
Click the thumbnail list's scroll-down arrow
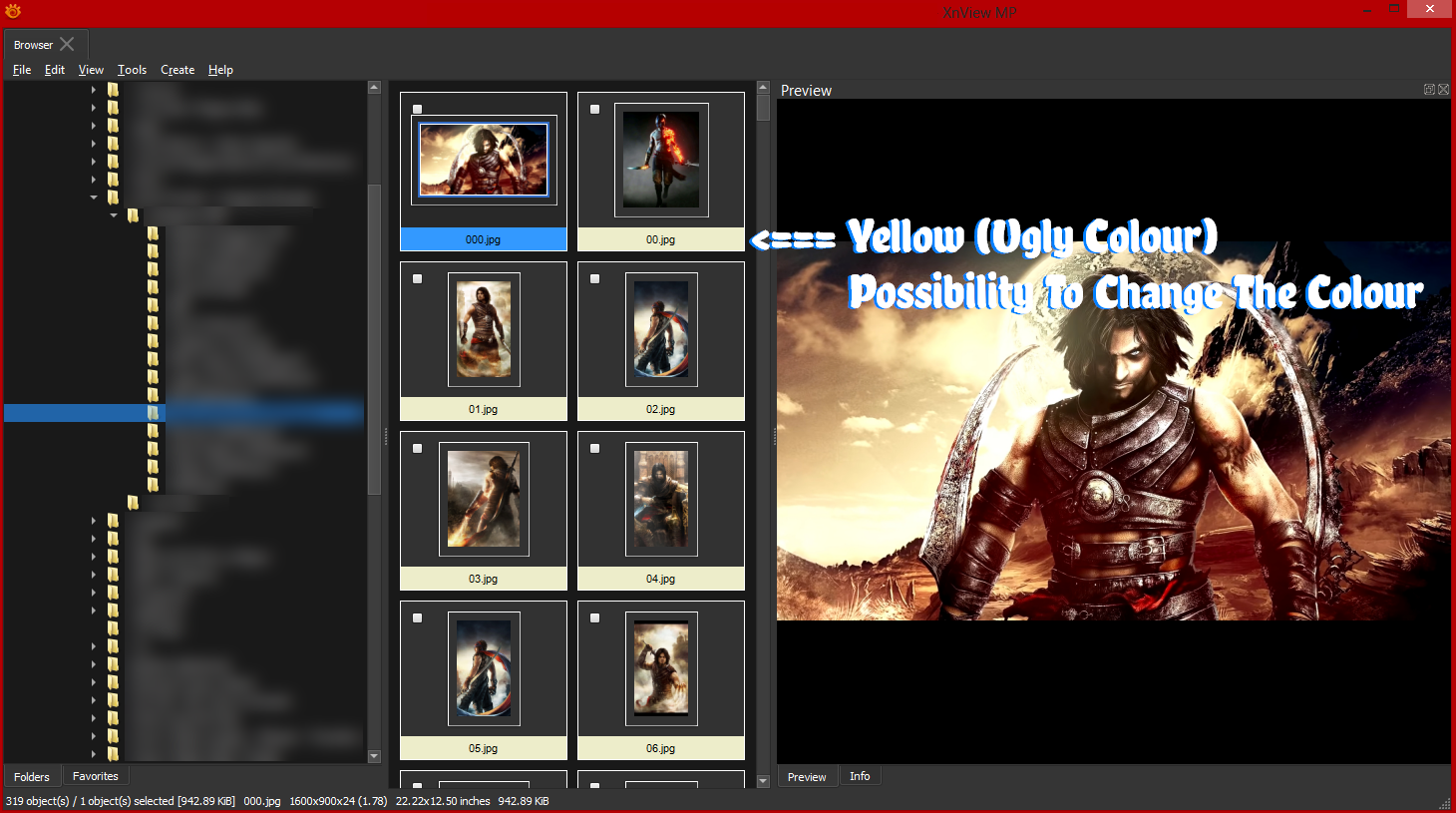pos(763,781)
